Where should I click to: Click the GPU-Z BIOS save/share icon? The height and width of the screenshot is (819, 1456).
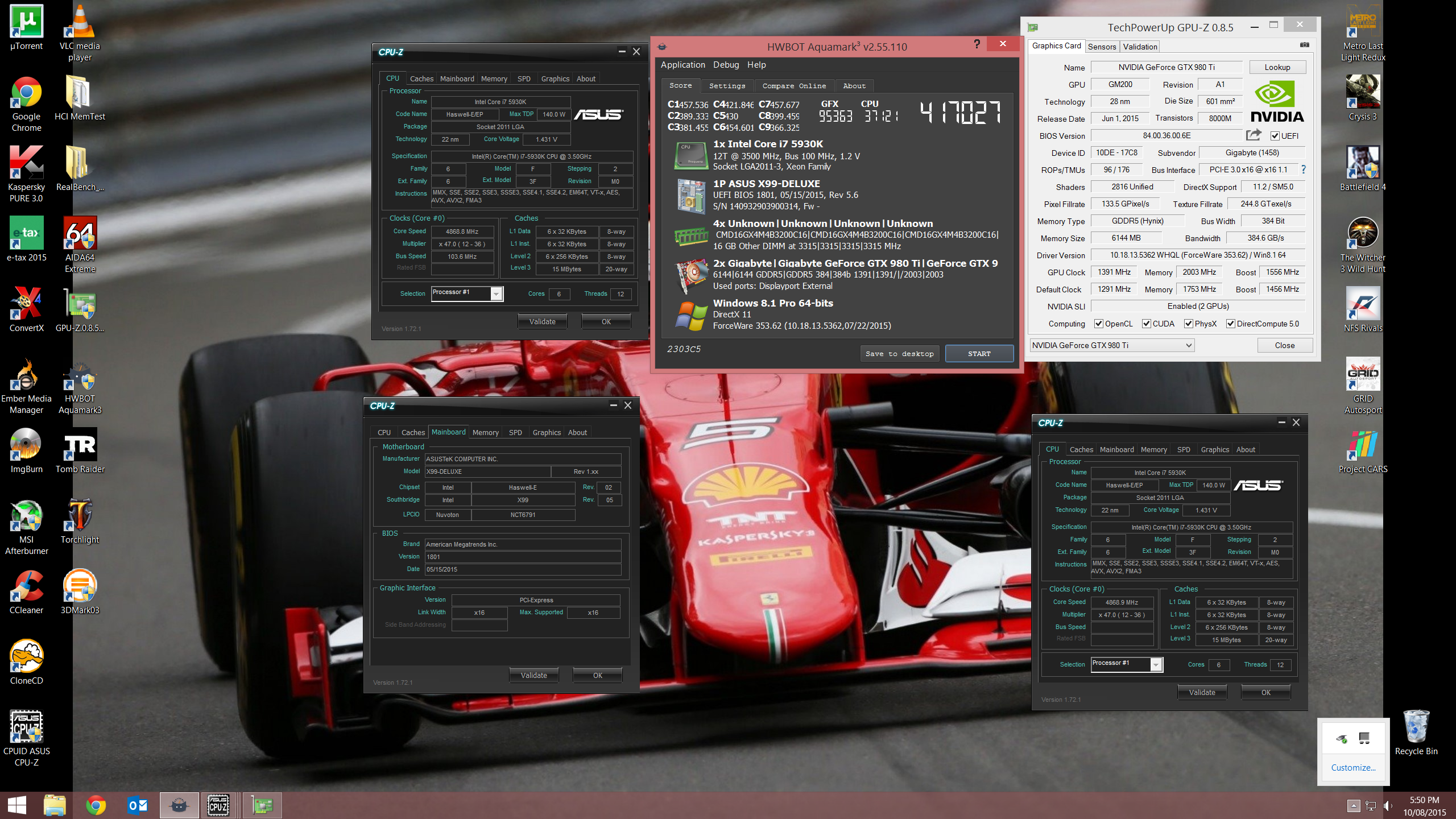1254,135
